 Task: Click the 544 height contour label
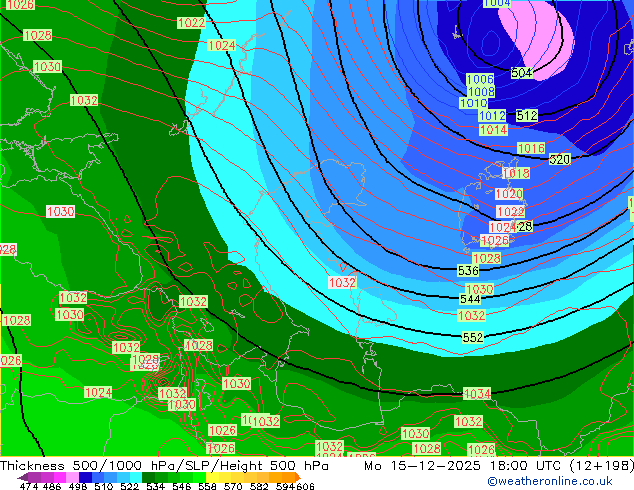(x=470, y=299)
